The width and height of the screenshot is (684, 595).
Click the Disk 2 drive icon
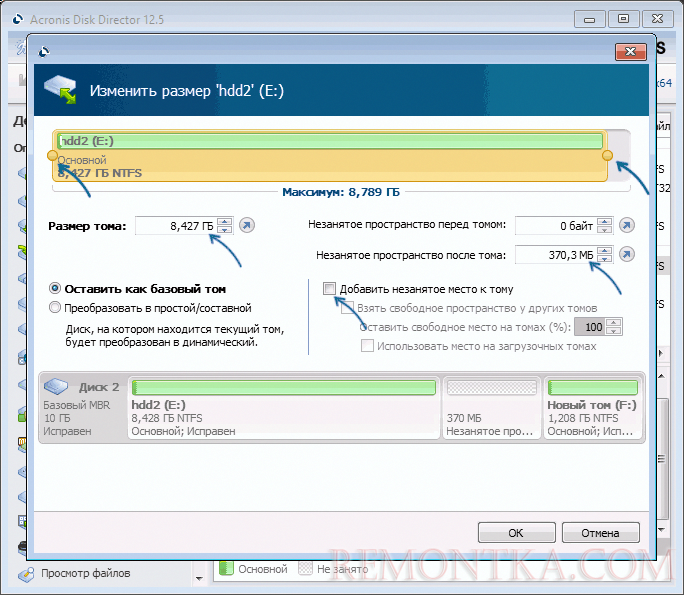pos(56,386)
